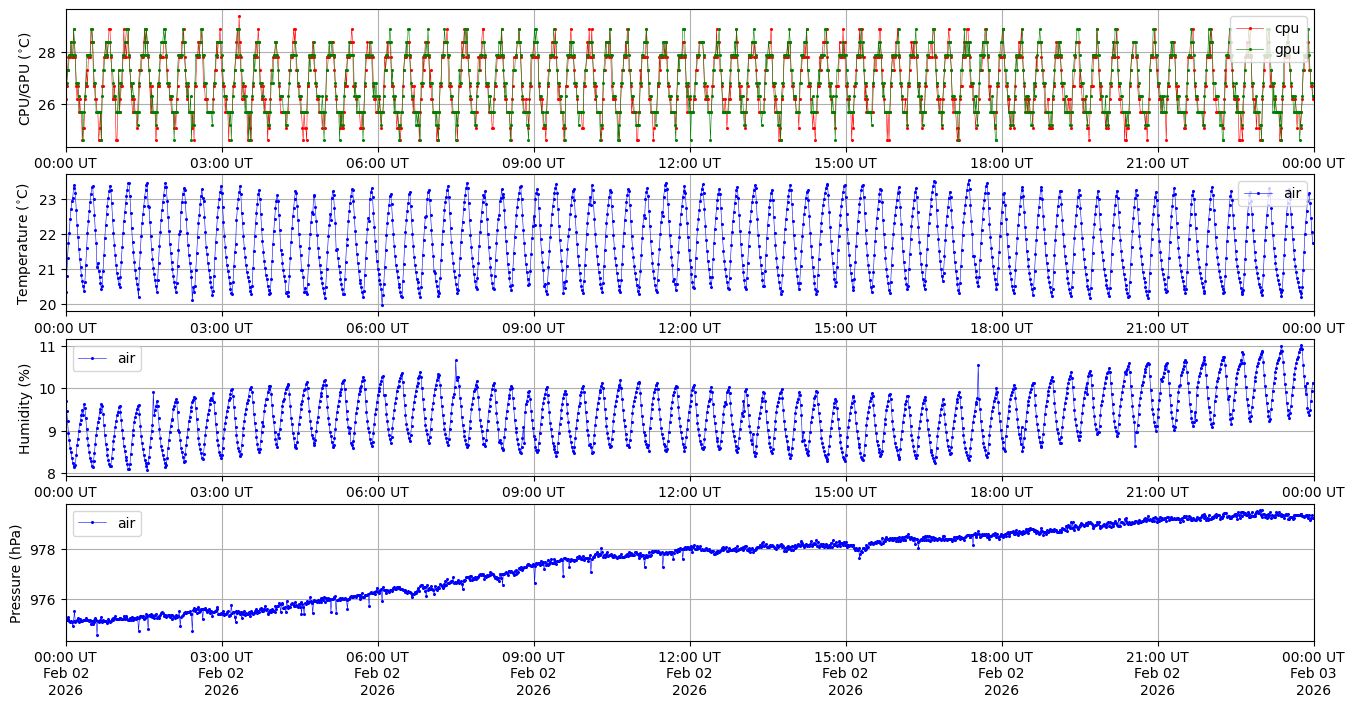Click the Pressure (hPa) y-axis label
The height and width of the screenshot is (707, 1354).
point(16,573)
